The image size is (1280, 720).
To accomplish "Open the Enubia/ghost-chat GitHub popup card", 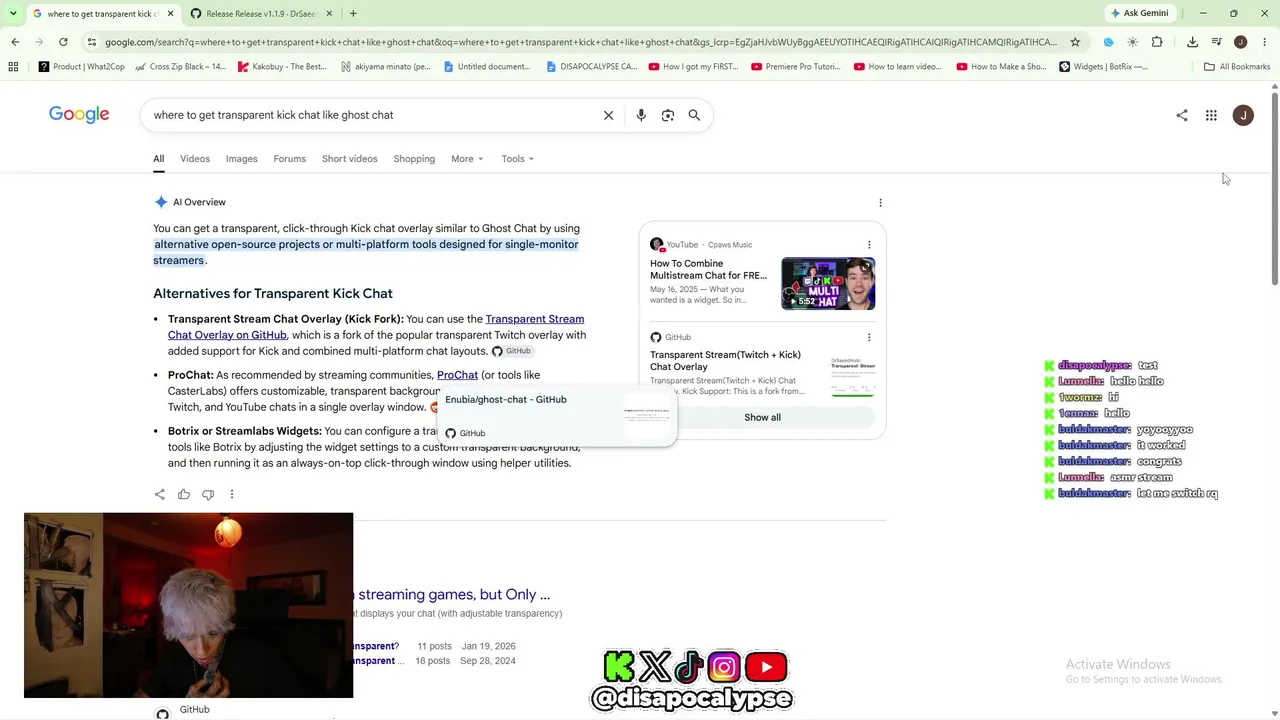I will (558, 416).
